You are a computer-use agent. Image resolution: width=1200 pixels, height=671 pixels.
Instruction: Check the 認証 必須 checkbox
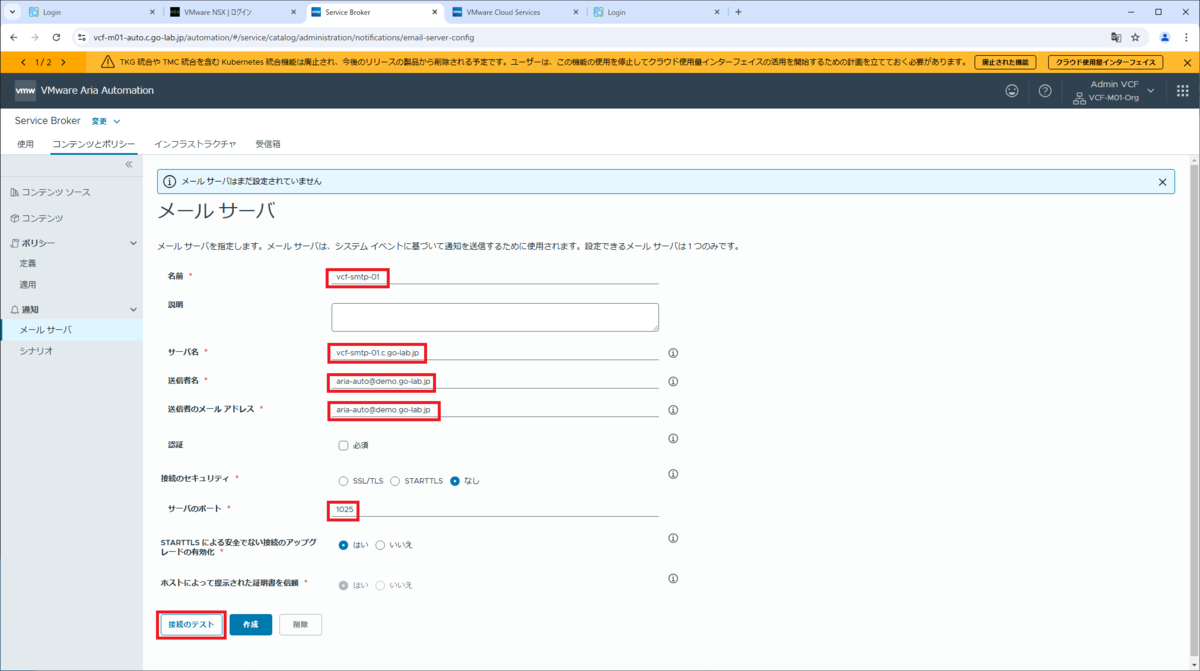(x=343, y=445)
